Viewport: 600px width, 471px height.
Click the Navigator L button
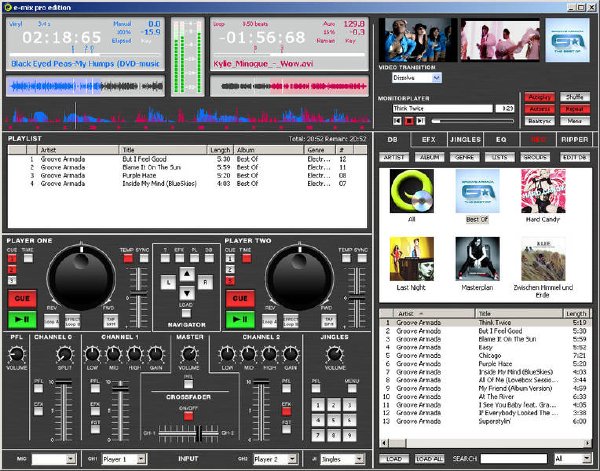(168, 282)
